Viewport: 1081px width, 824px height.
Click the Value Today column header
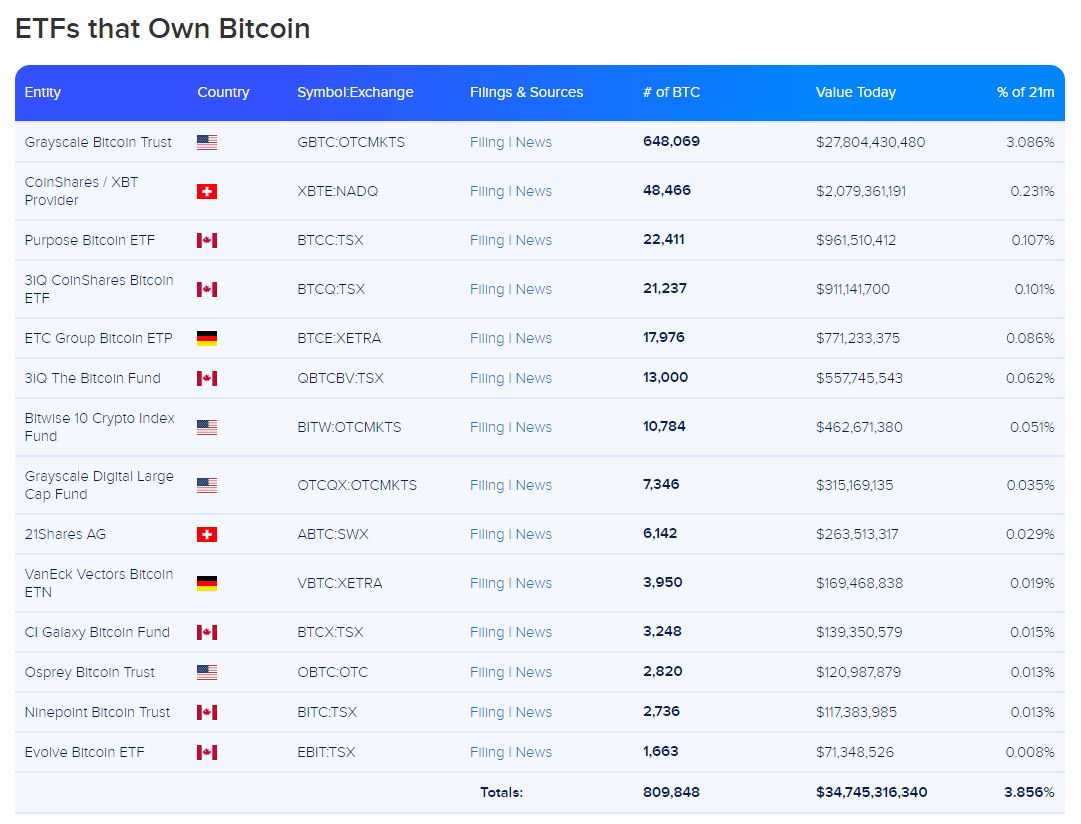click(856, 92)
